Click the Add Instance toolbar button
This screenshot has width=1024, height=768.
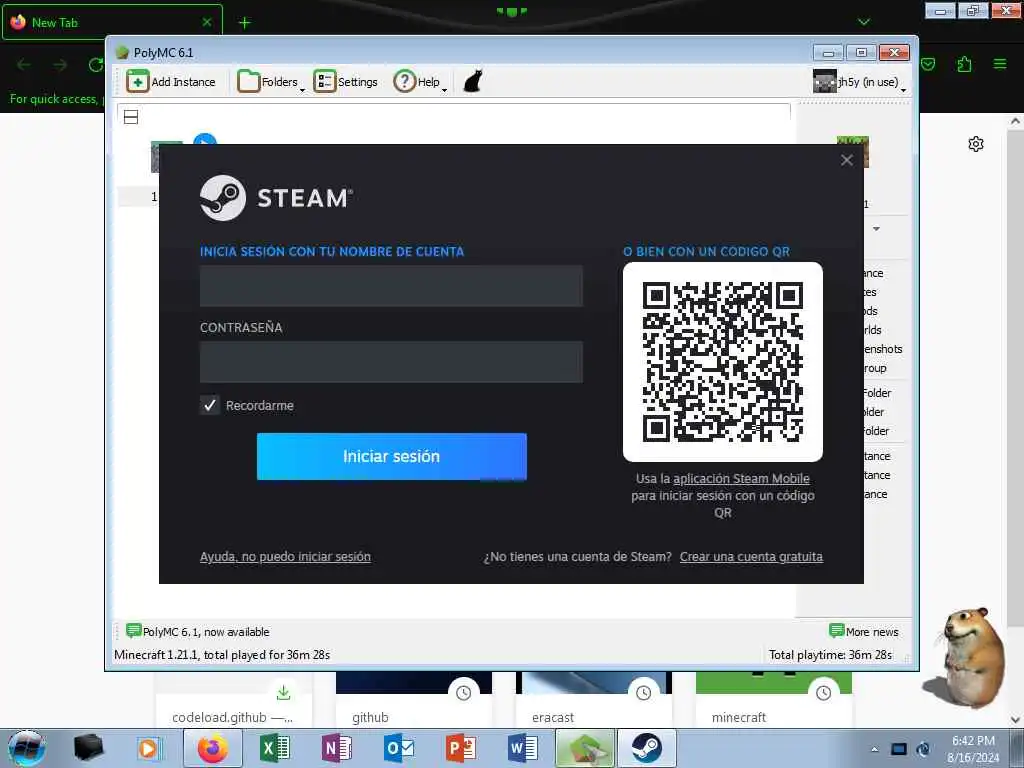(171, 82)
